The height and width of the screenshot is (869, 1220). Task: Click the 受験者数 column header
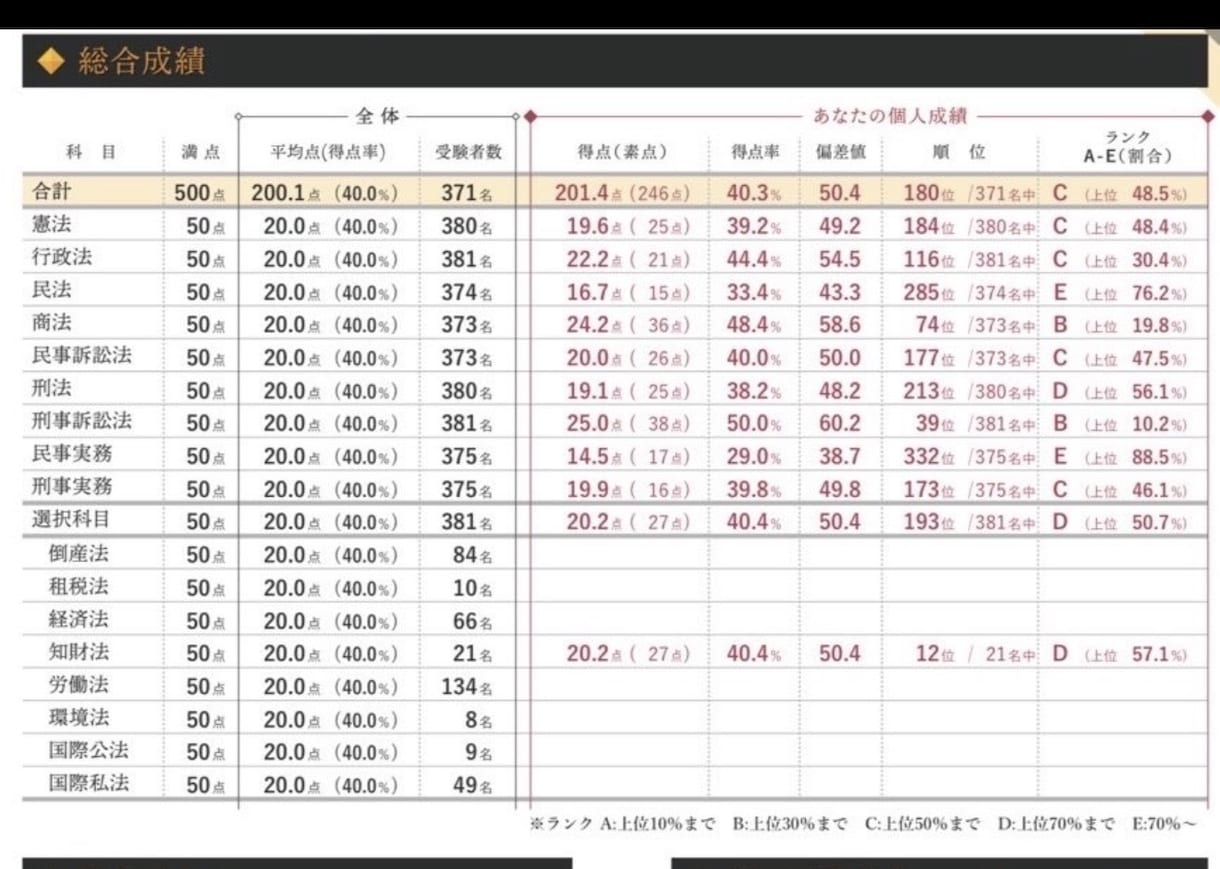coord(468,153)
